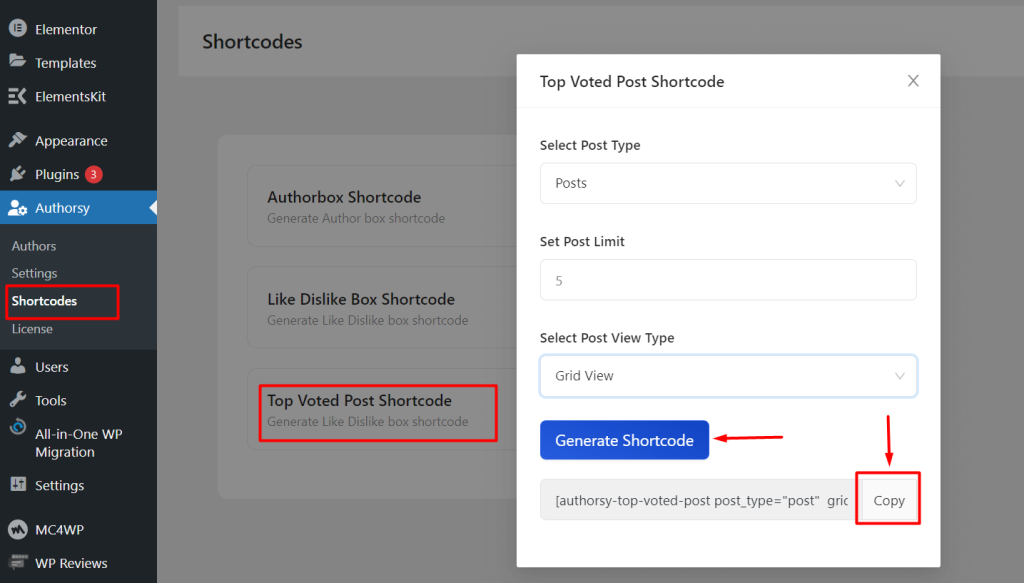Click the Appearance paintbrush icon
Screen dimensions: 1024x583
pyautogui.click(x=18, y=140)
